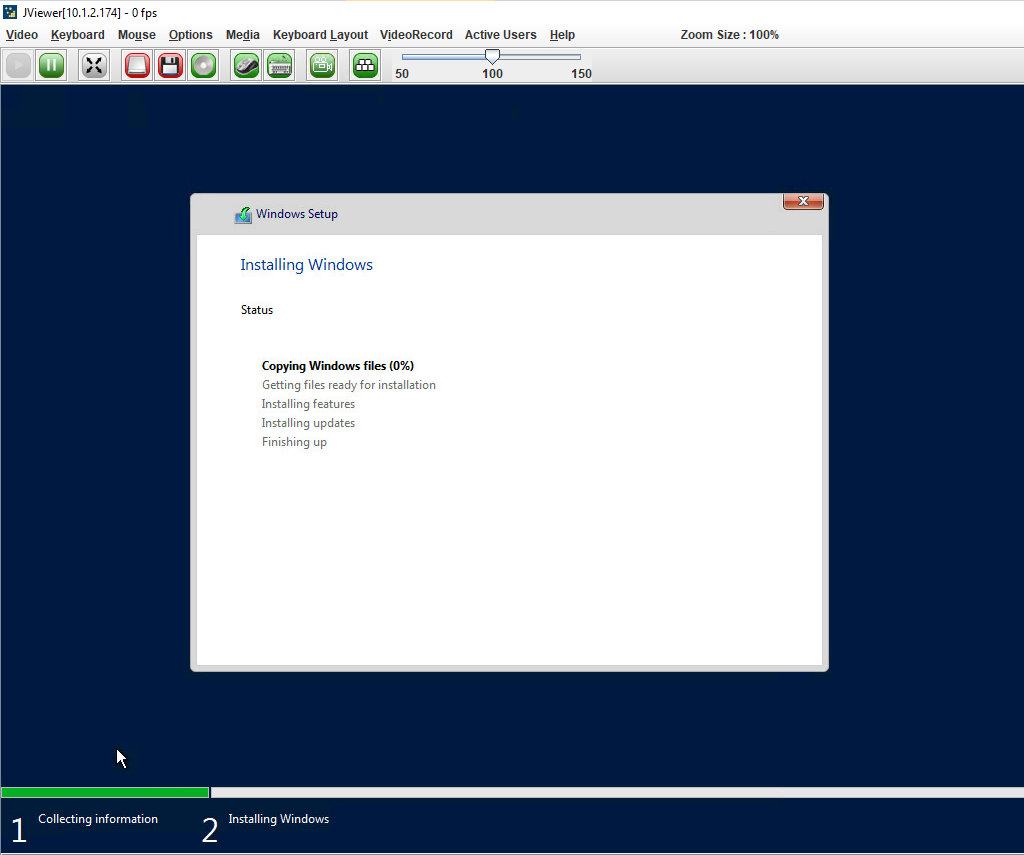This screenshot has height=855, width=1024.
Task: Open the Keyboard menu
Action: click(x=78, y=35)
